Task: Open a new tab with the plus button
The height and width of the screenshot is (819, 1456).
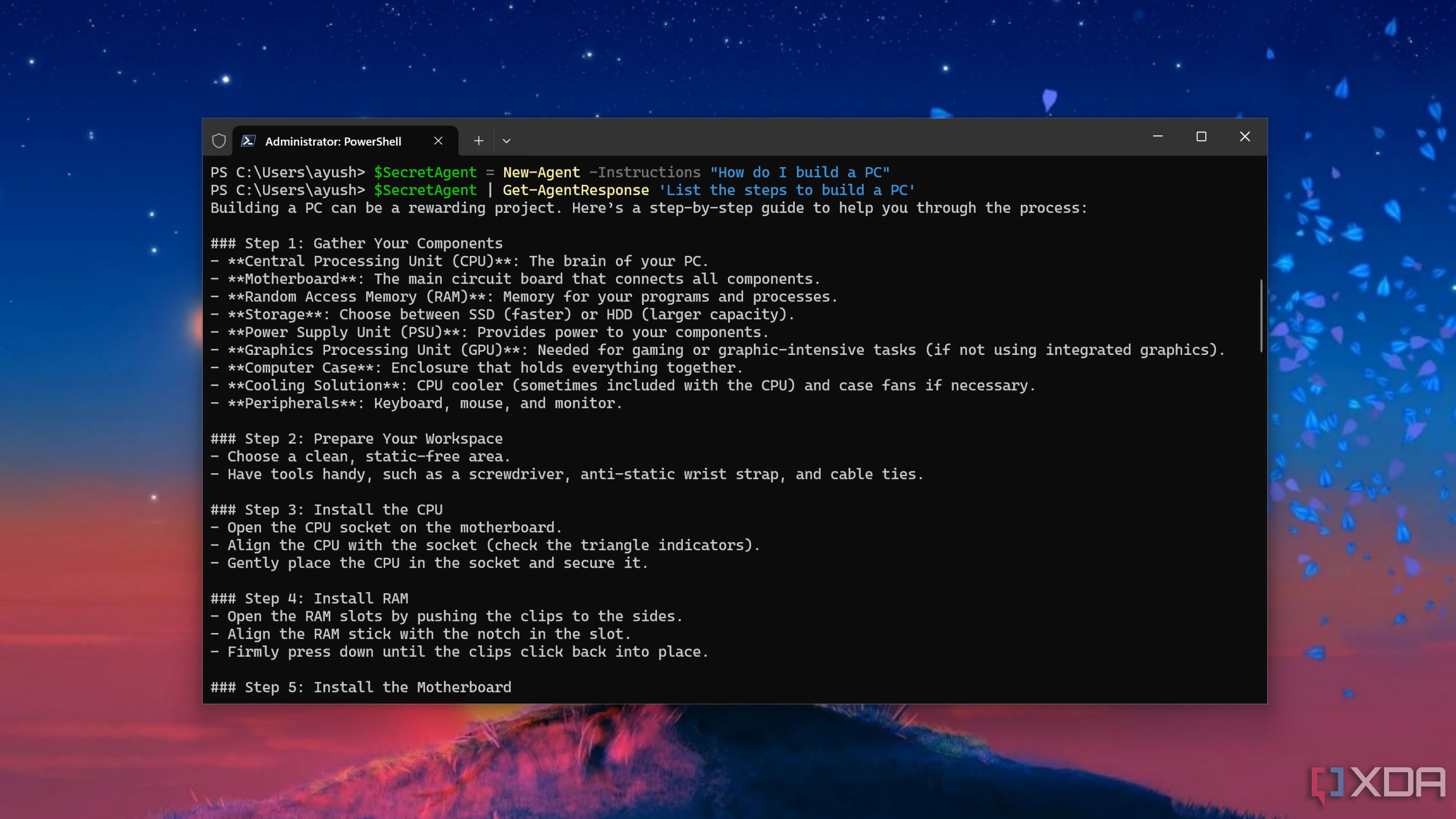Action: [x=478, y=141]
